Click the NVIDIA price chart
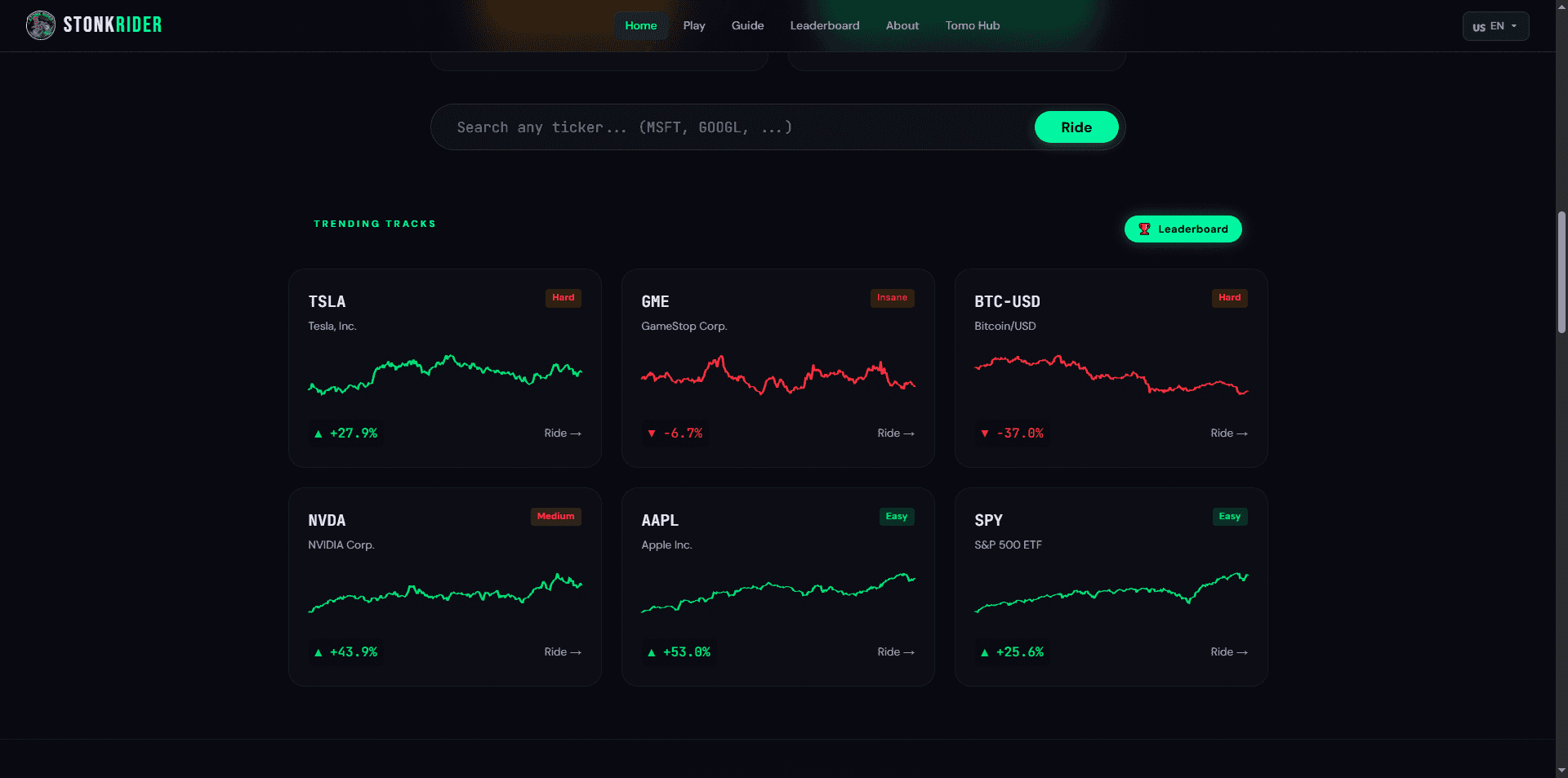 (x=445, y=593)
